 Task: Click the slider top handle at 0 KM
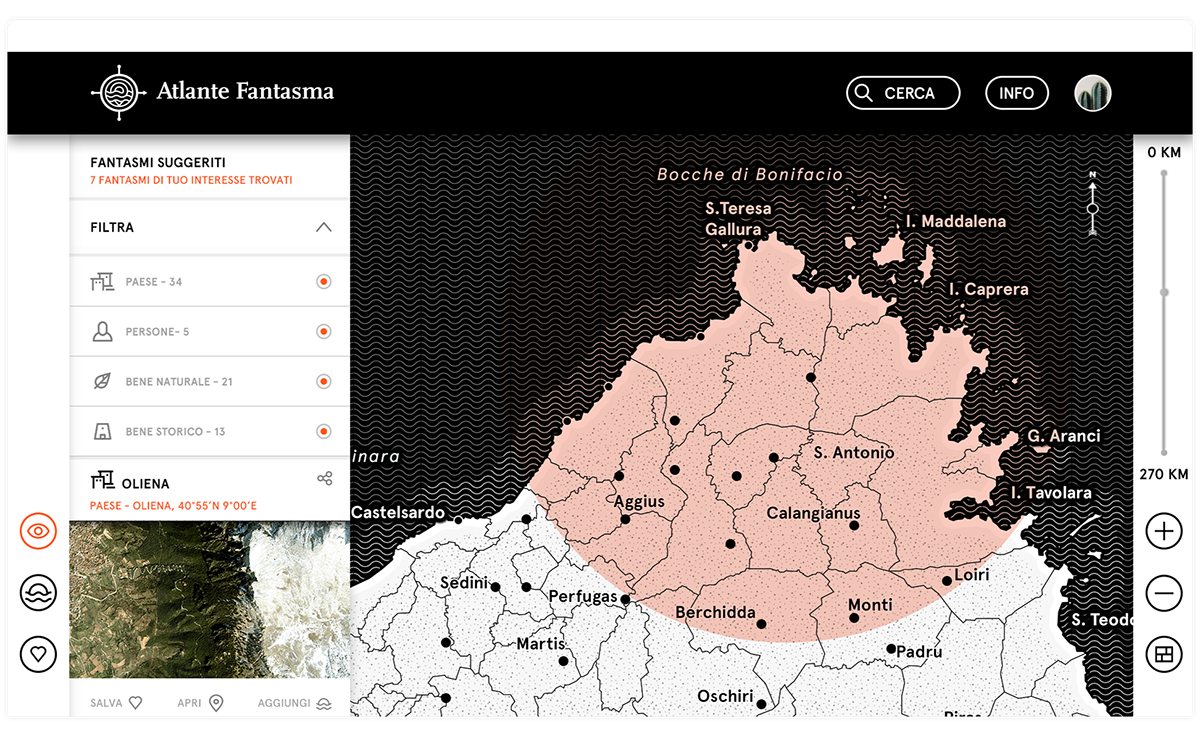[x=1164, y=174]
